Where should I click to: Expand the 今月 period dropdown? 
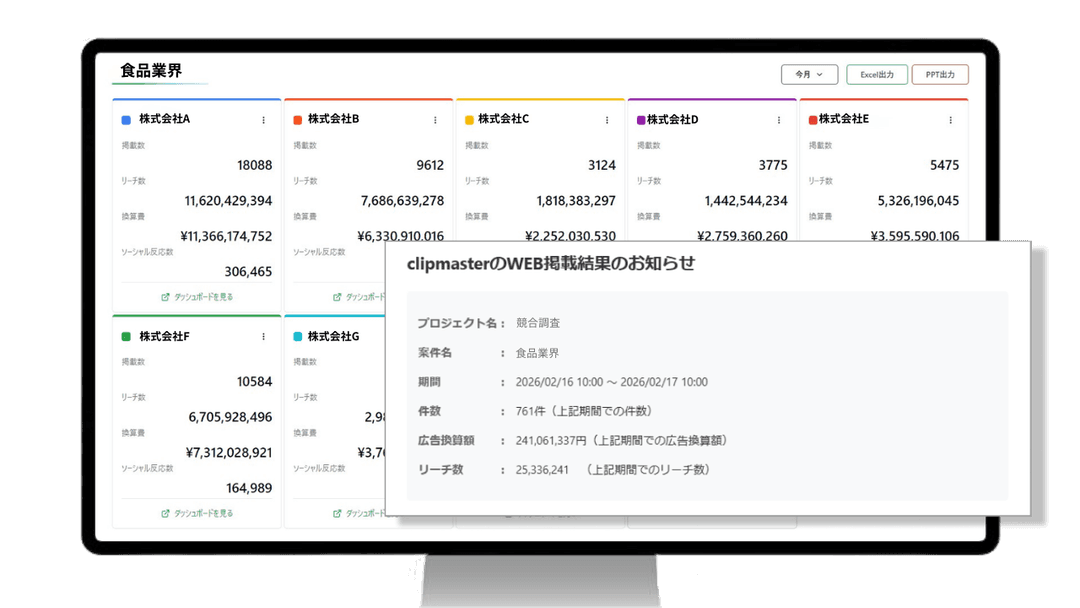tap(809, 75)
